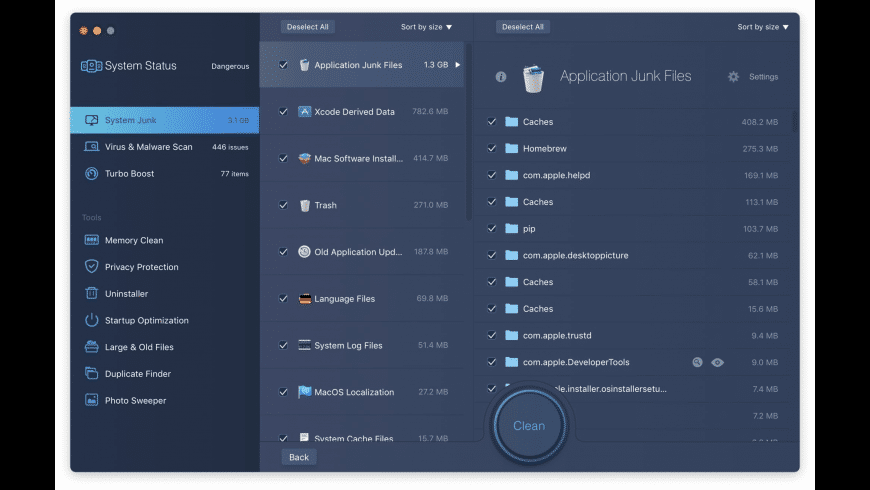Uncheck the pip folder checkbox
The image size is (870, 490).
(492, 229)
